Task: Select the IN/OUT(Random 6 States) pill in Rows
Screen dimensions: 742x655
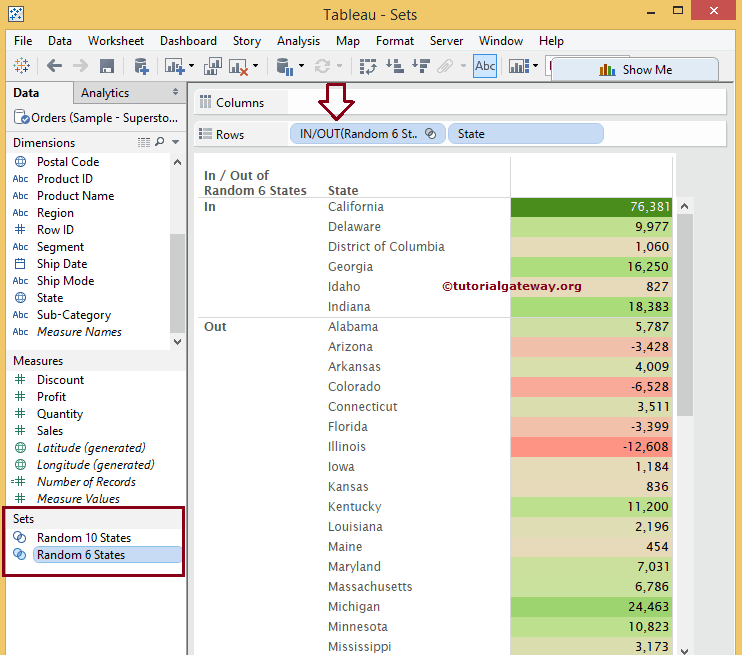Action: (360, 134)
